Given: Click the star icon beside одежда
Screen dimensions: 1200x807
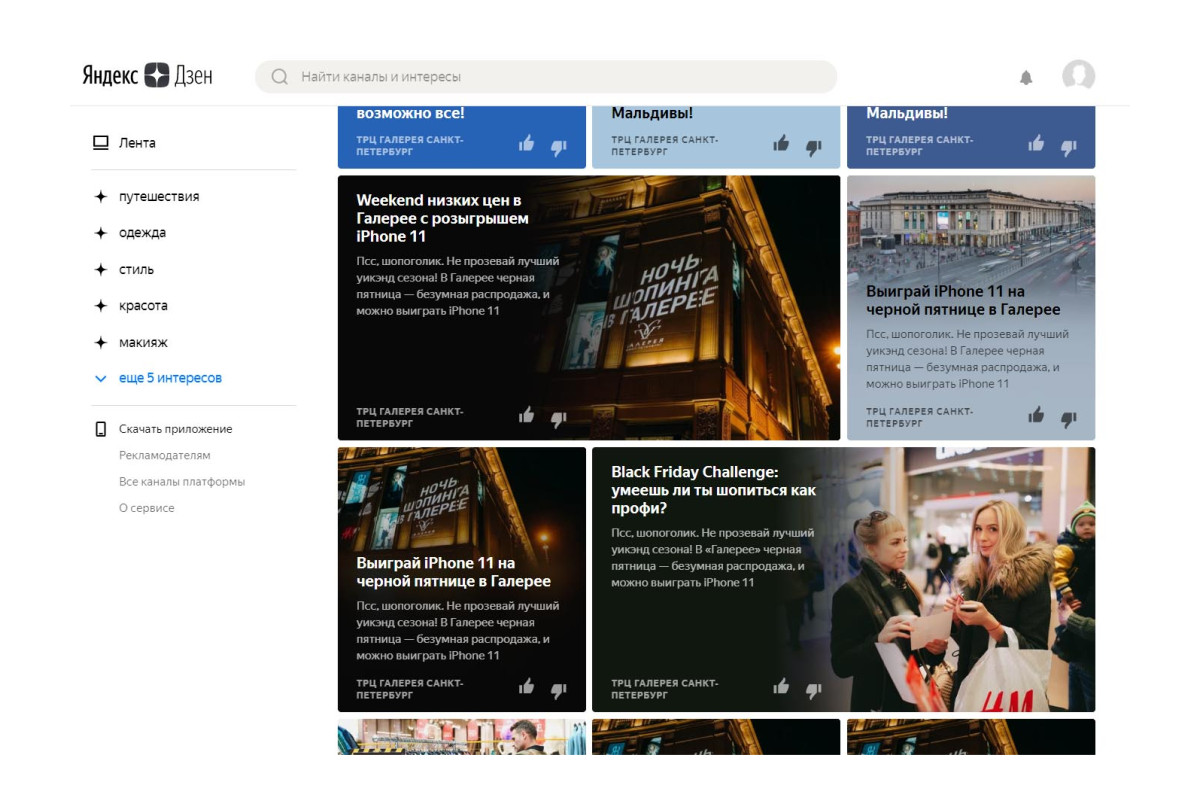Looking at the screenshot, I should click(100, 233).
